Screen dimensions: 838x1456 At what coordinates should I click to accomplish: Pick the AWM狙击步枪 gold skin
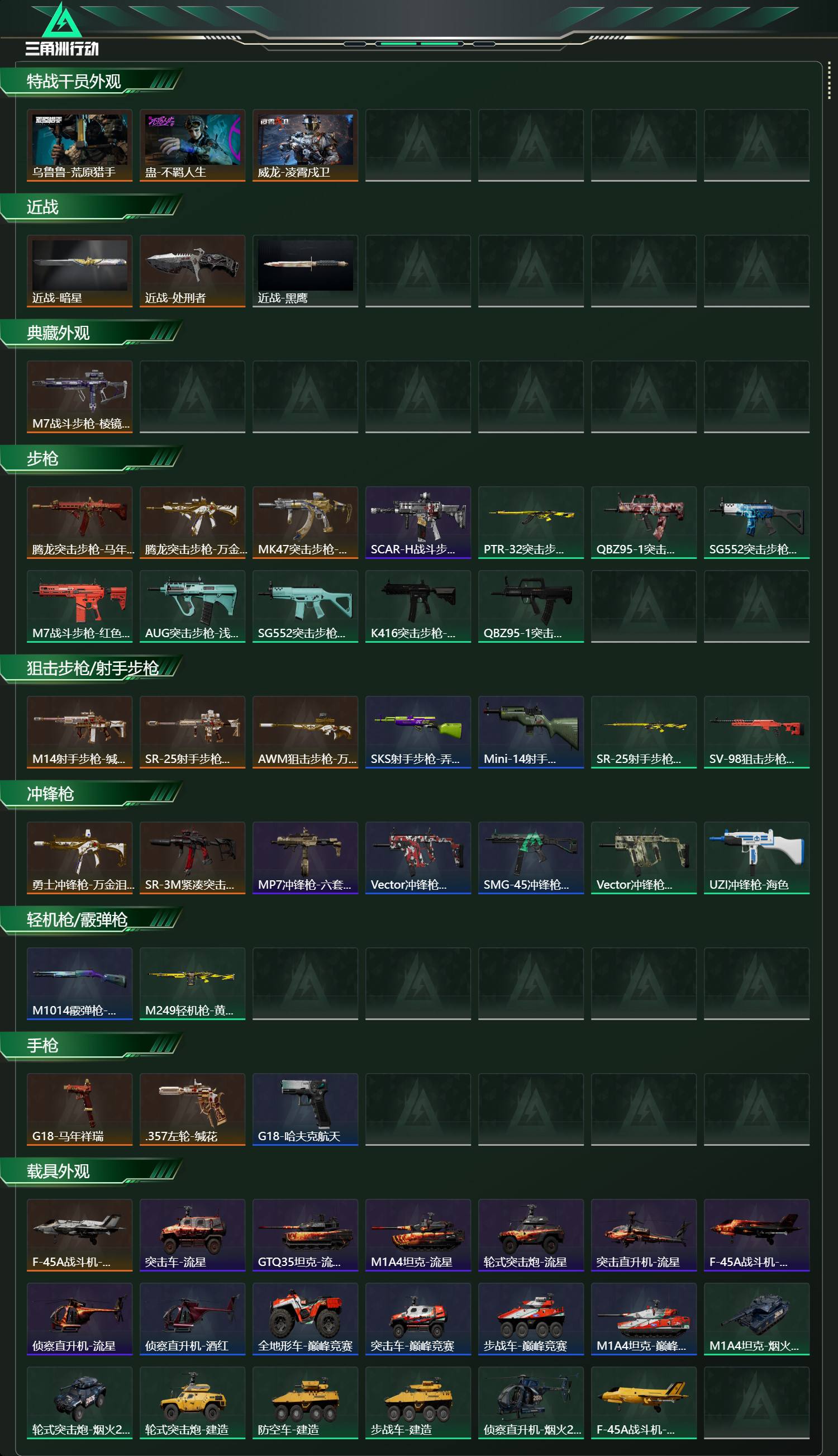305,732
